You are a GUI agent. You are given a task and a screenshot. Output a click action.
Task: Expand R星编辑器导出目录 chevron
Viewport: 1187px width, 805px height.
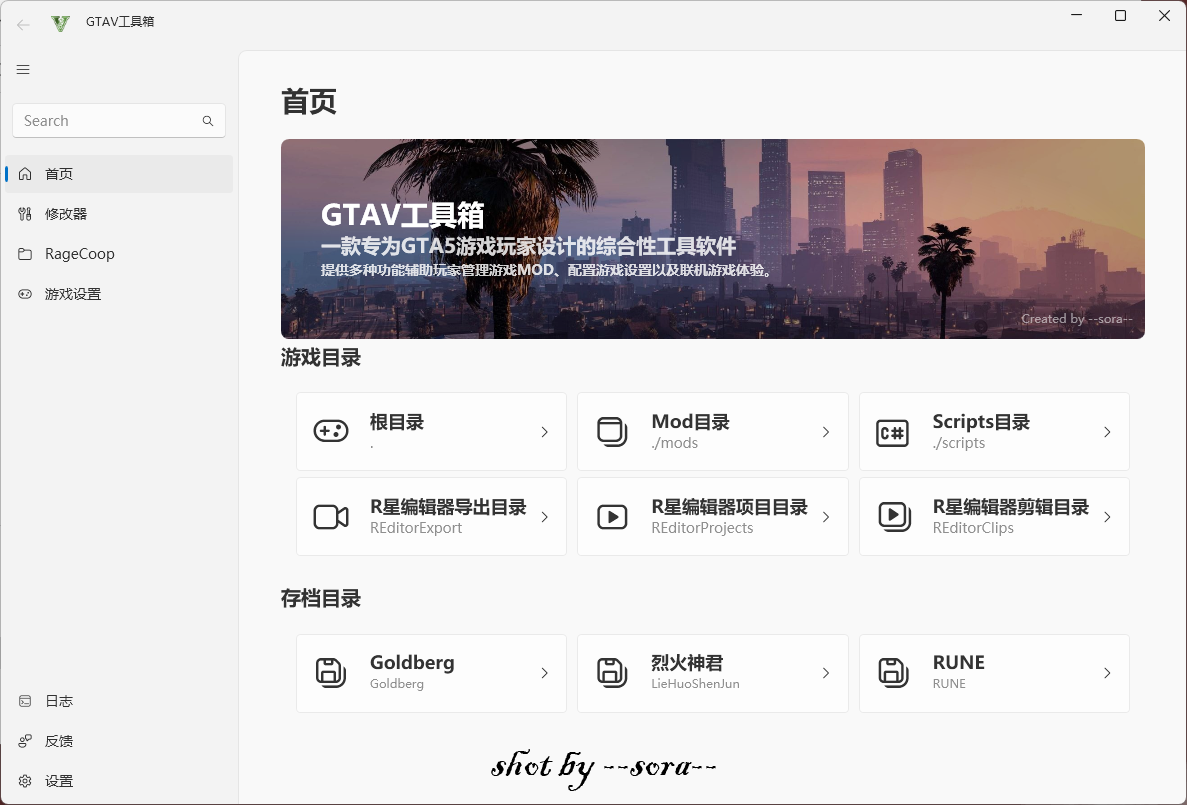point(544,517)
